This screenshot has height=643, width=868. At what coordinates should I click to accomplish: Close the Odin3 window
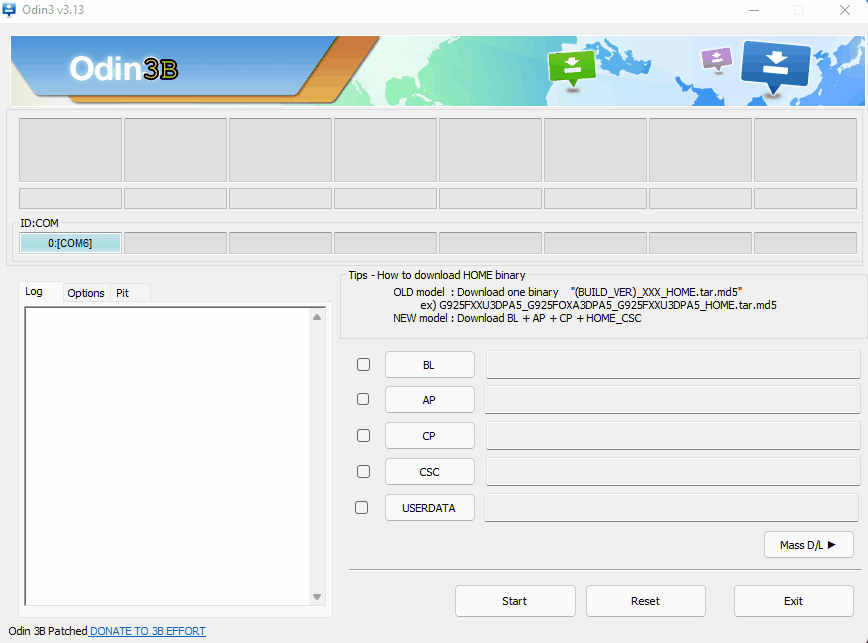[845, 10]
